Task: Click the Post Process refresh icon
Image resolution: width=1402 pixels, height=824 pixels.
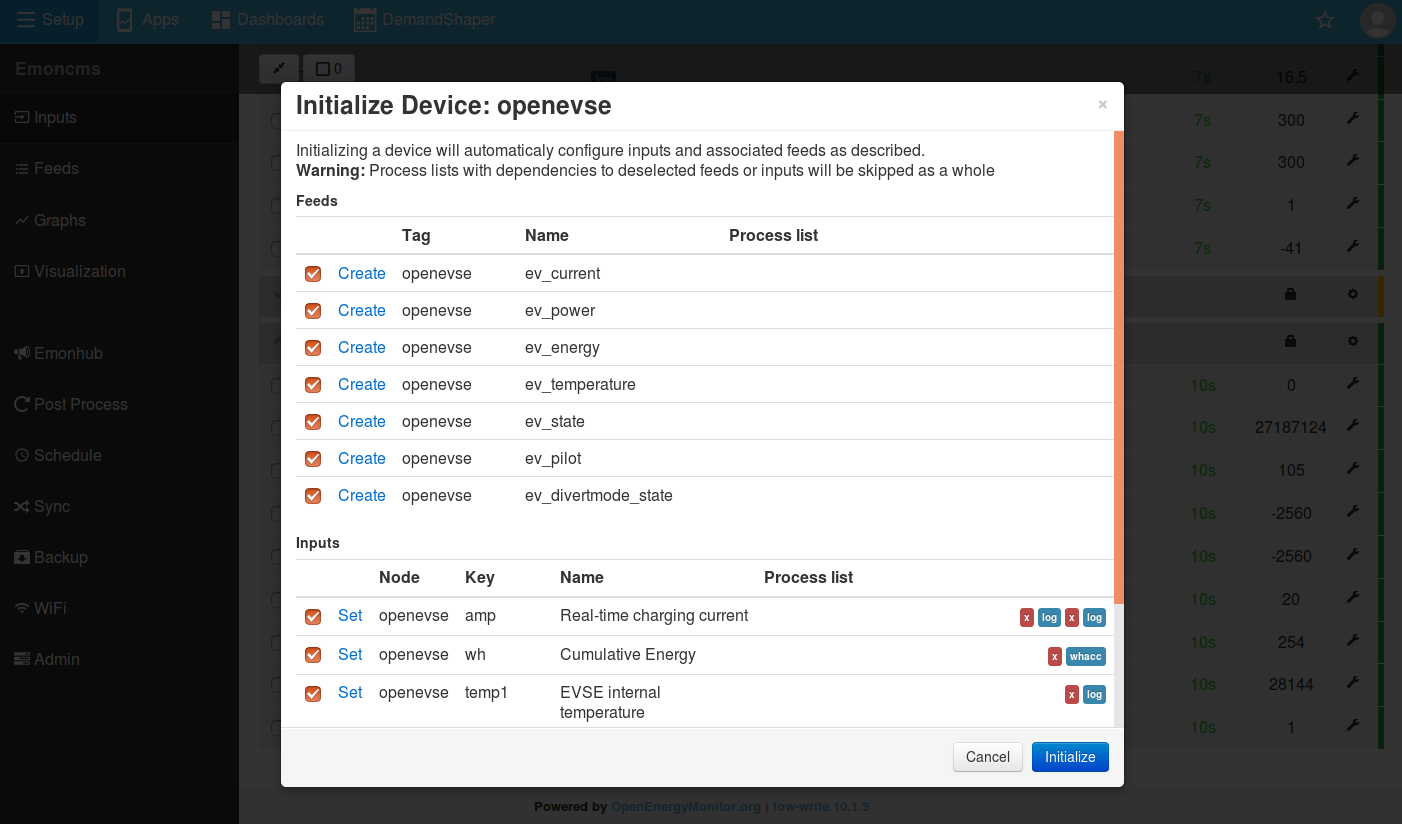Action: 22,404
